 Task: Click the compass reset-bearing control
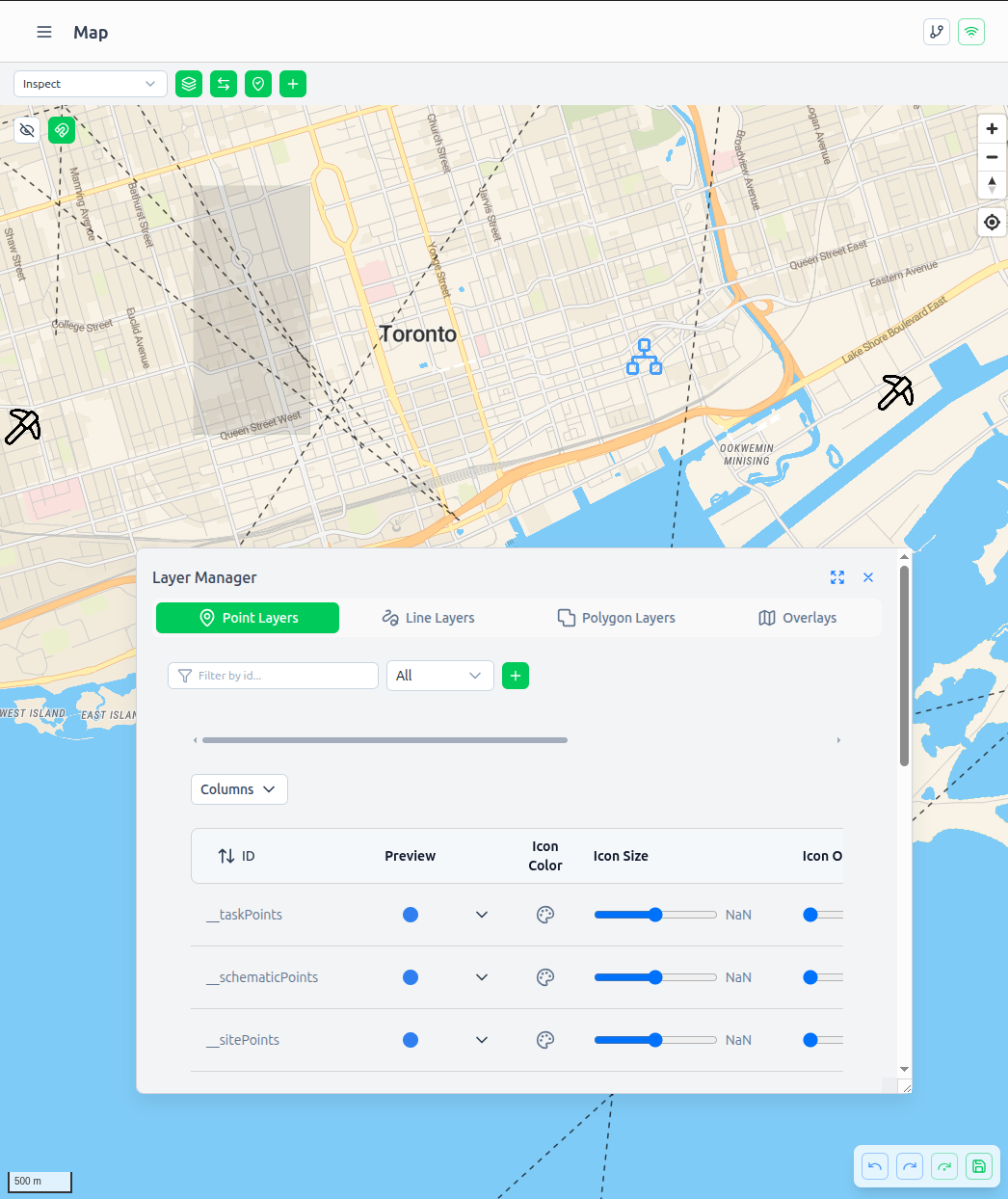coord(992,185)
